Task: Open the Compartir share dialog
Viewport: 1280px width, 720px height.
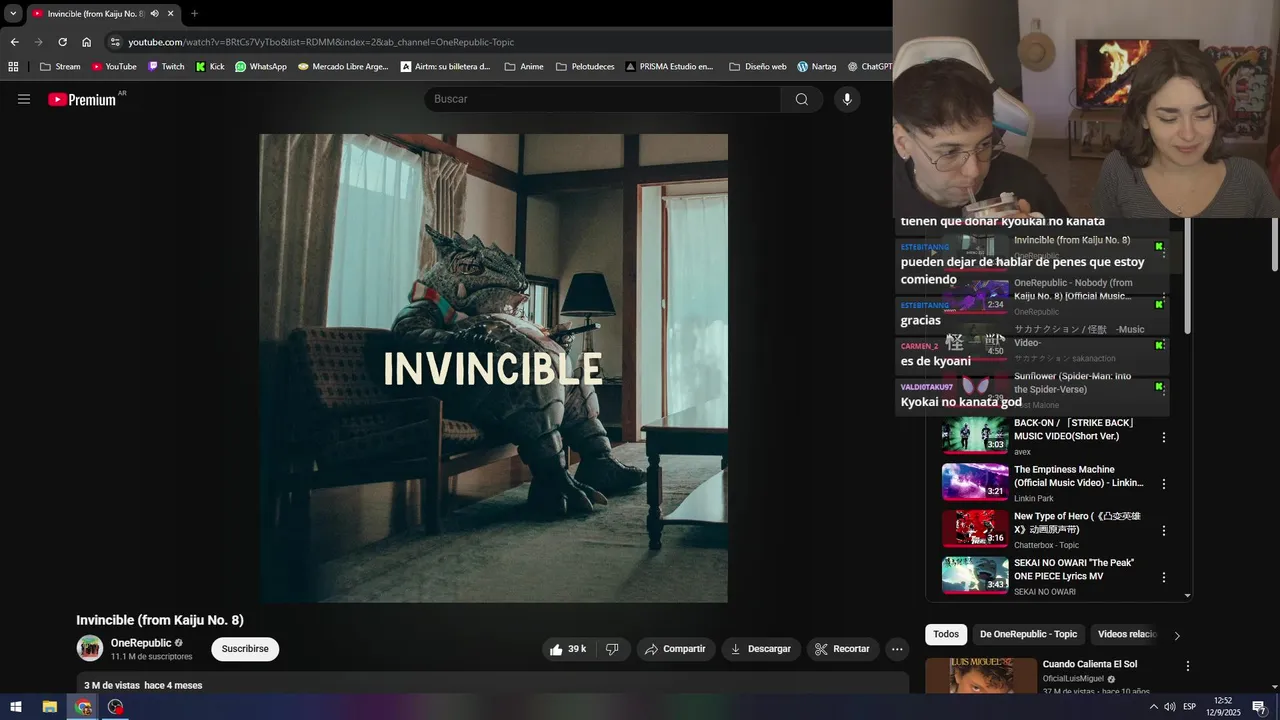Action: pos(676,649)
